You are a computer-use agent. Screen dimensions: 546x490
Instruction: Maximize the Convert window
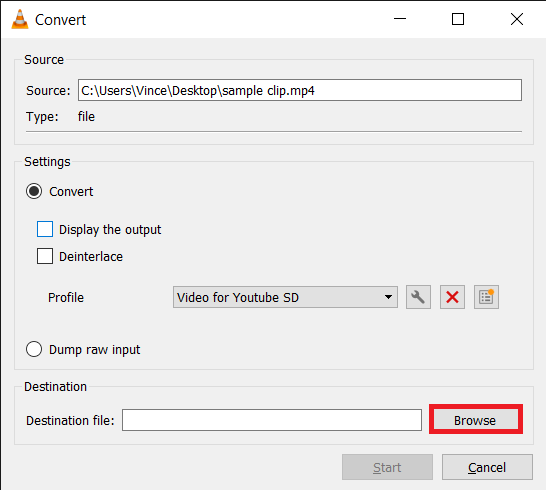click(x=458, y=19)
